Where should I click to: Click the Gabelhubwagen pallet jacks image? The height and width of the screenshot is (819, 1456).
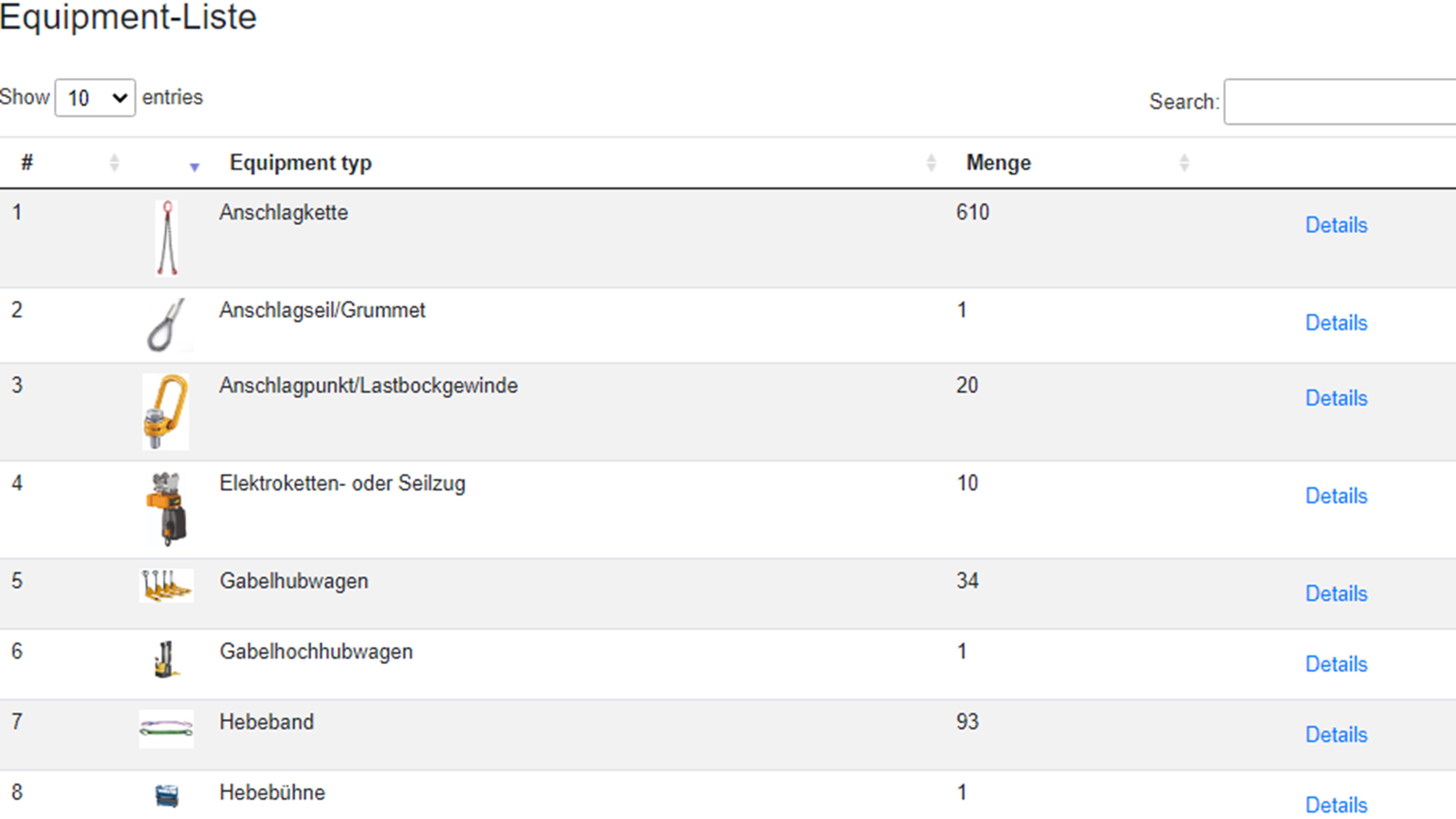(x=166, y=586)
